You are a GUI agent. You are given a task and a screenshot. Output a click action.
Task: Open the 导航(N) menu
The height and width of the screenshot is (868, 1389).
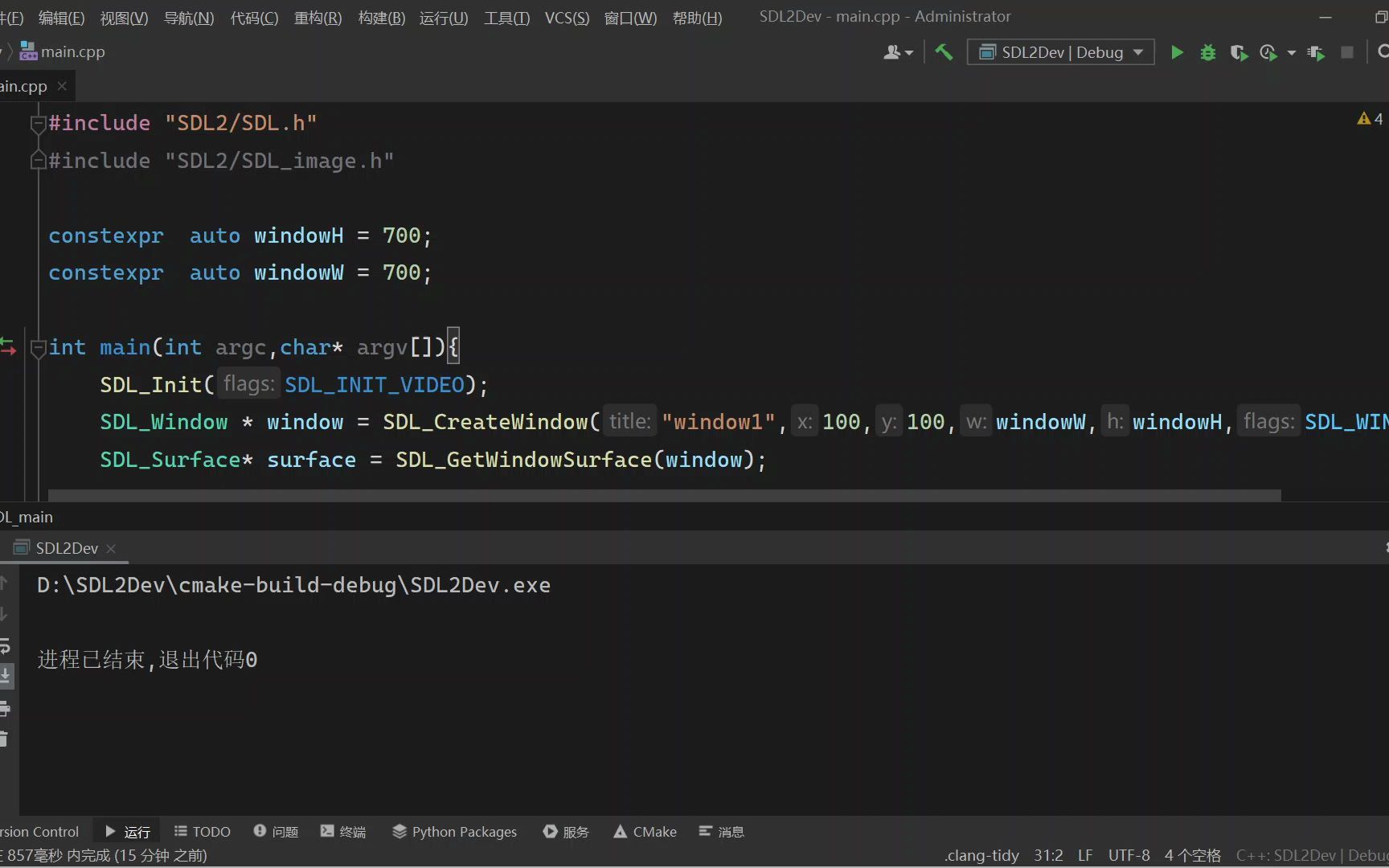pyautogui.click(x=189, y=18)
